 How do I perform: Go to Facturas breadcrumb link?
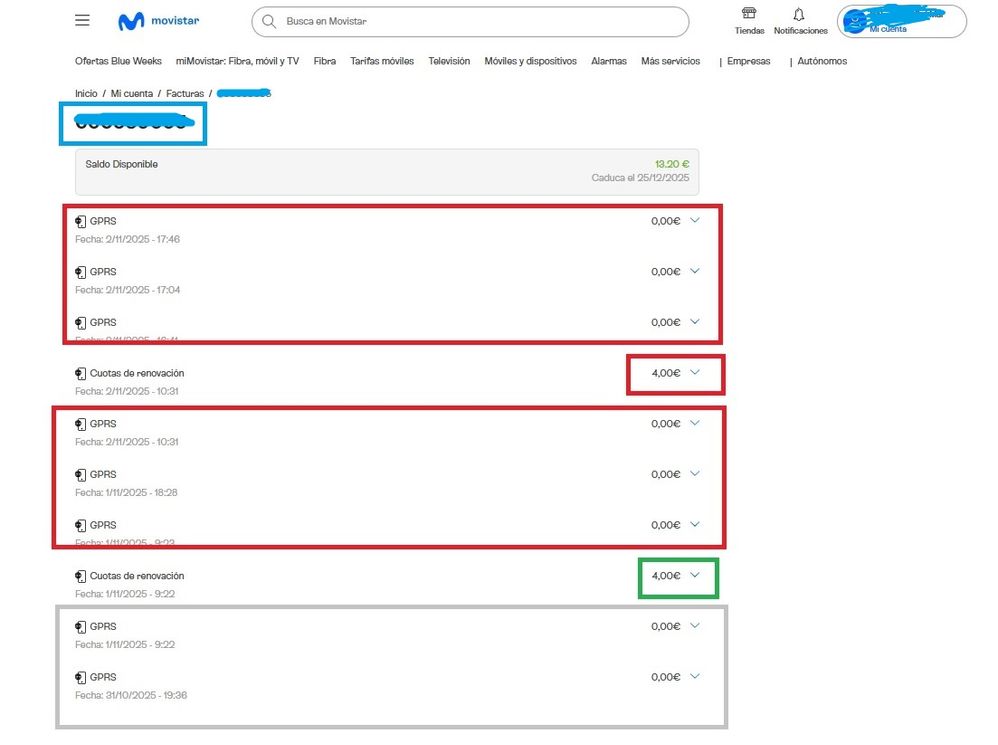(185, 93)
